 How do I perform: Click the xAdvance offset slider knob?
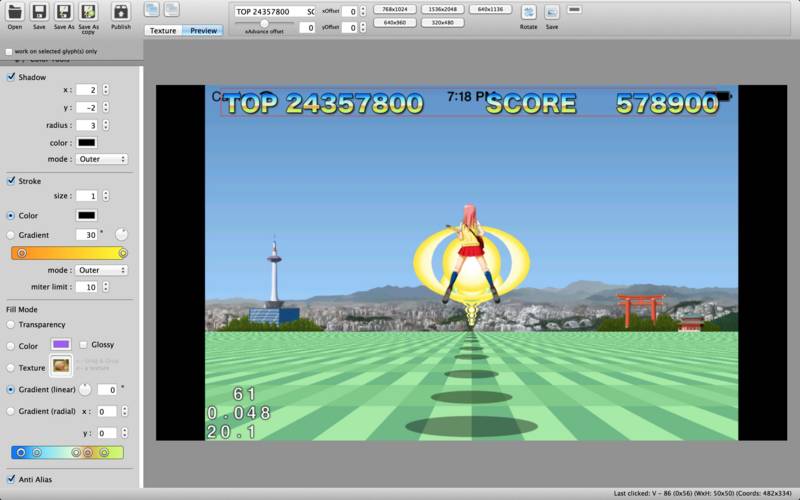point(264,23)
